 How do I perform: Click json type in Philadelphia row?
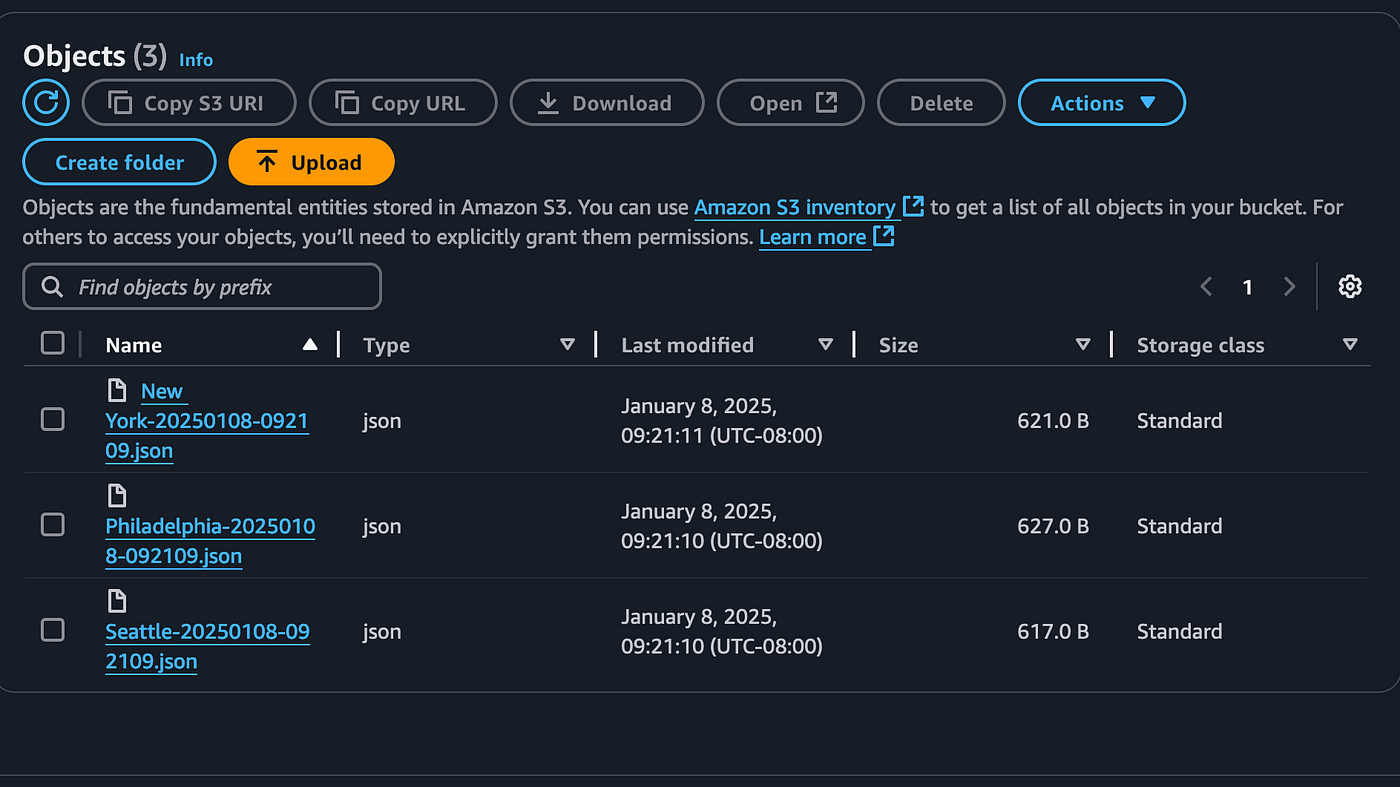382,526
